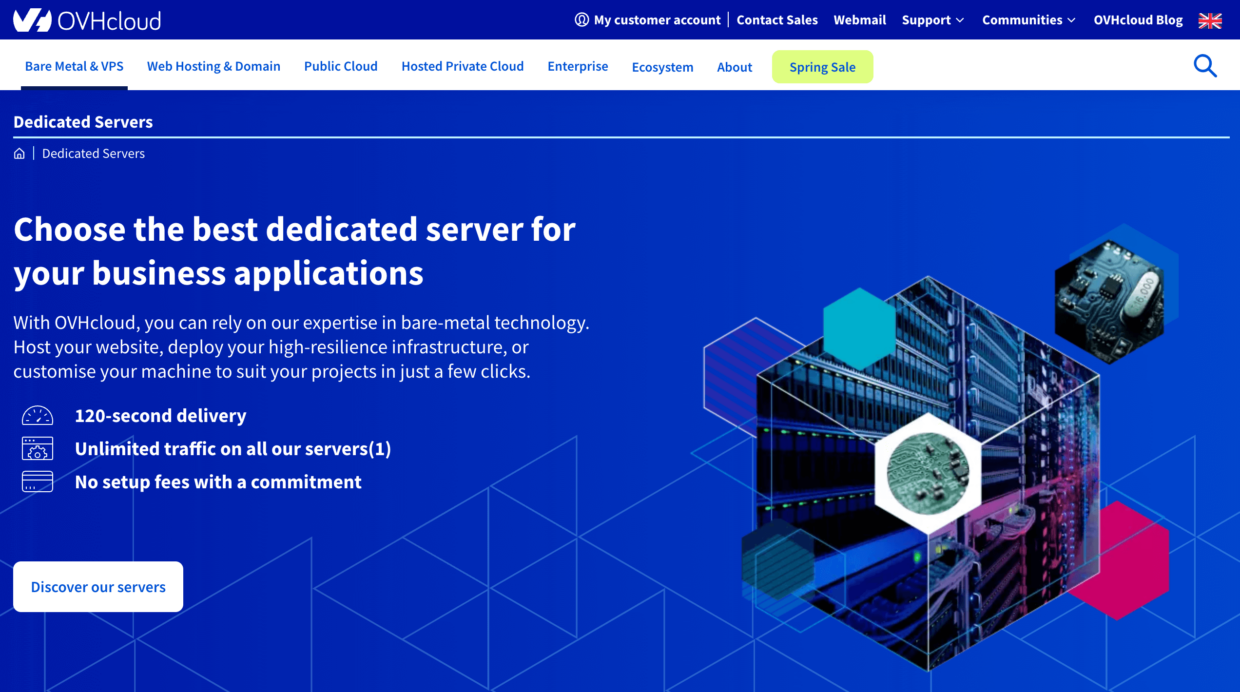Open the search magnifier icon
This screenshot has width=1240, height=692.
[1205, 66]
